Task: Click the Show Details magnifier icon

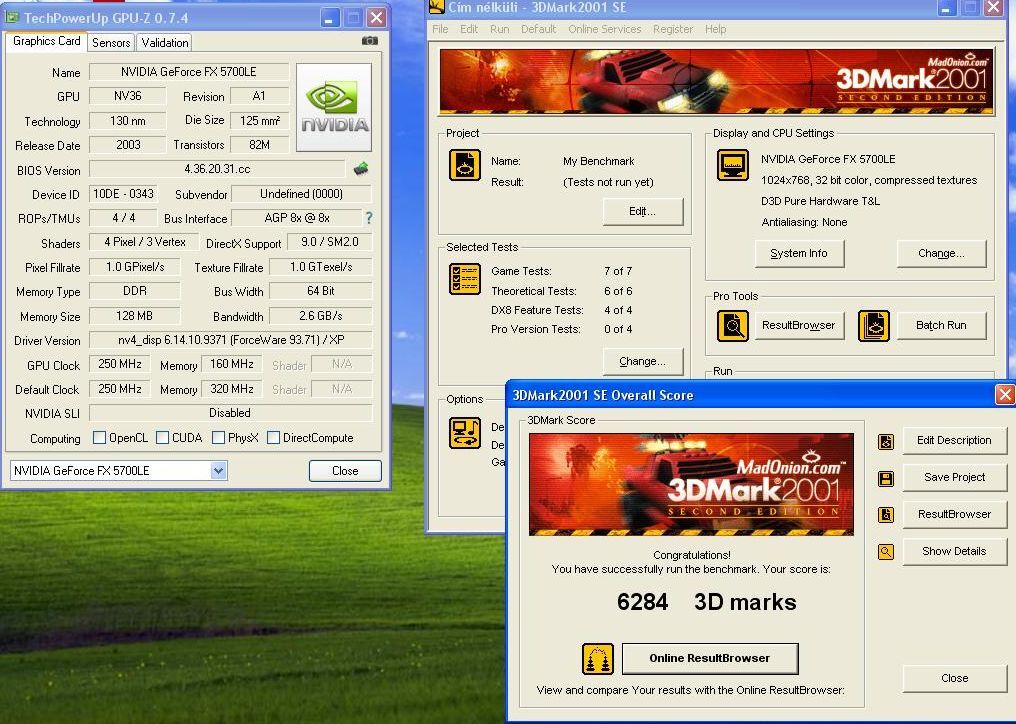Action: pyautogui.click(x=886, y=552)
